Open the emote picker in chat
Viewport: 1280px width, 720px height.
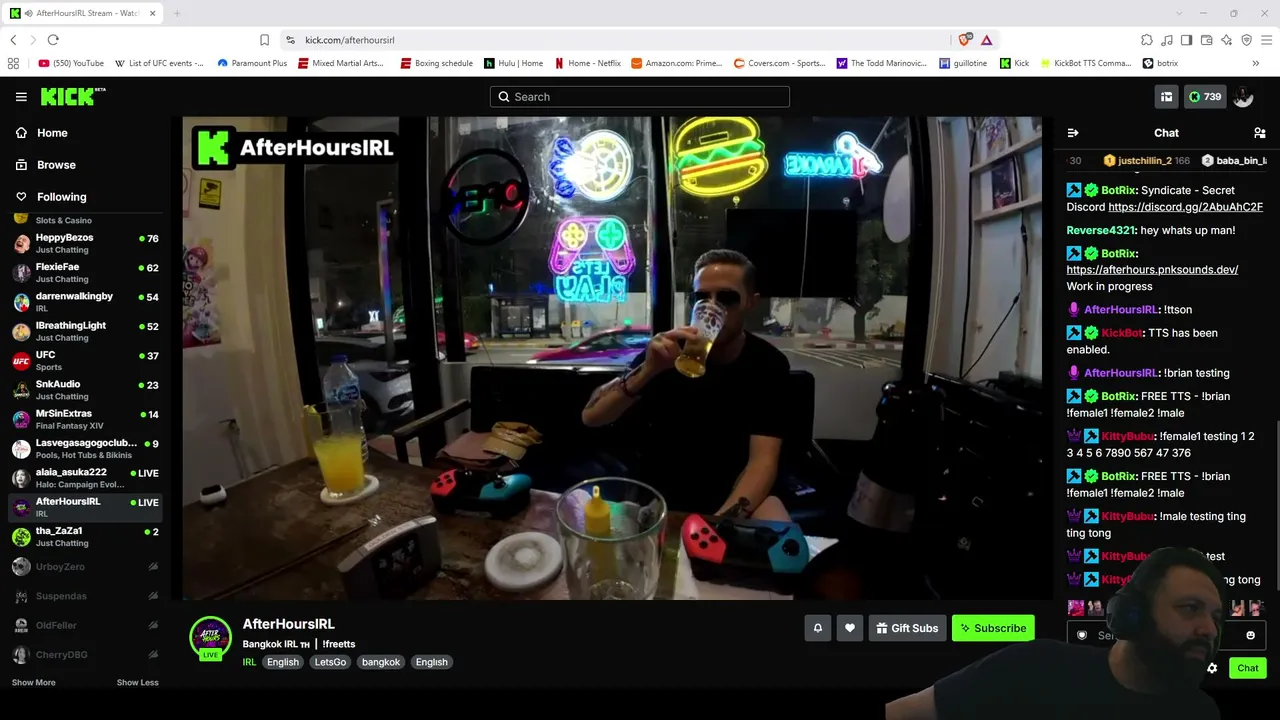(x=1250, y=635)
